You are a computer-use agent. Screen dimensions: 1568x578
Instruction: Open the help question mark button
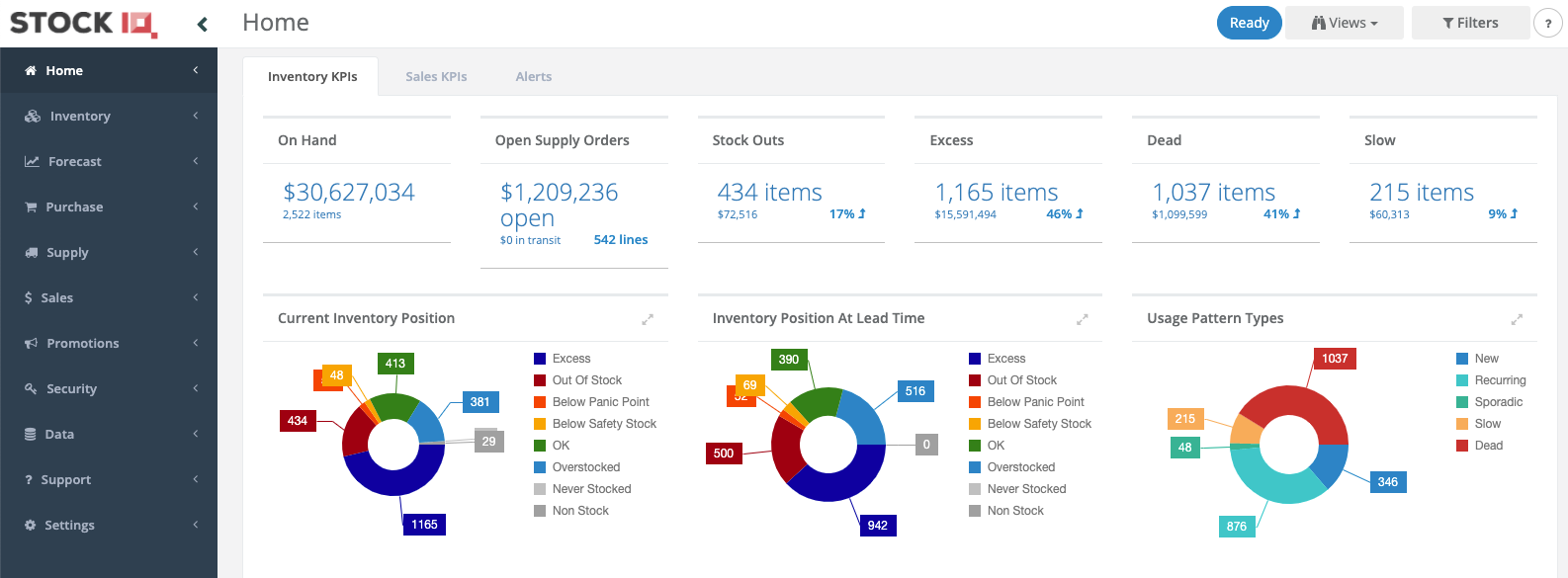coord(1548,23)
